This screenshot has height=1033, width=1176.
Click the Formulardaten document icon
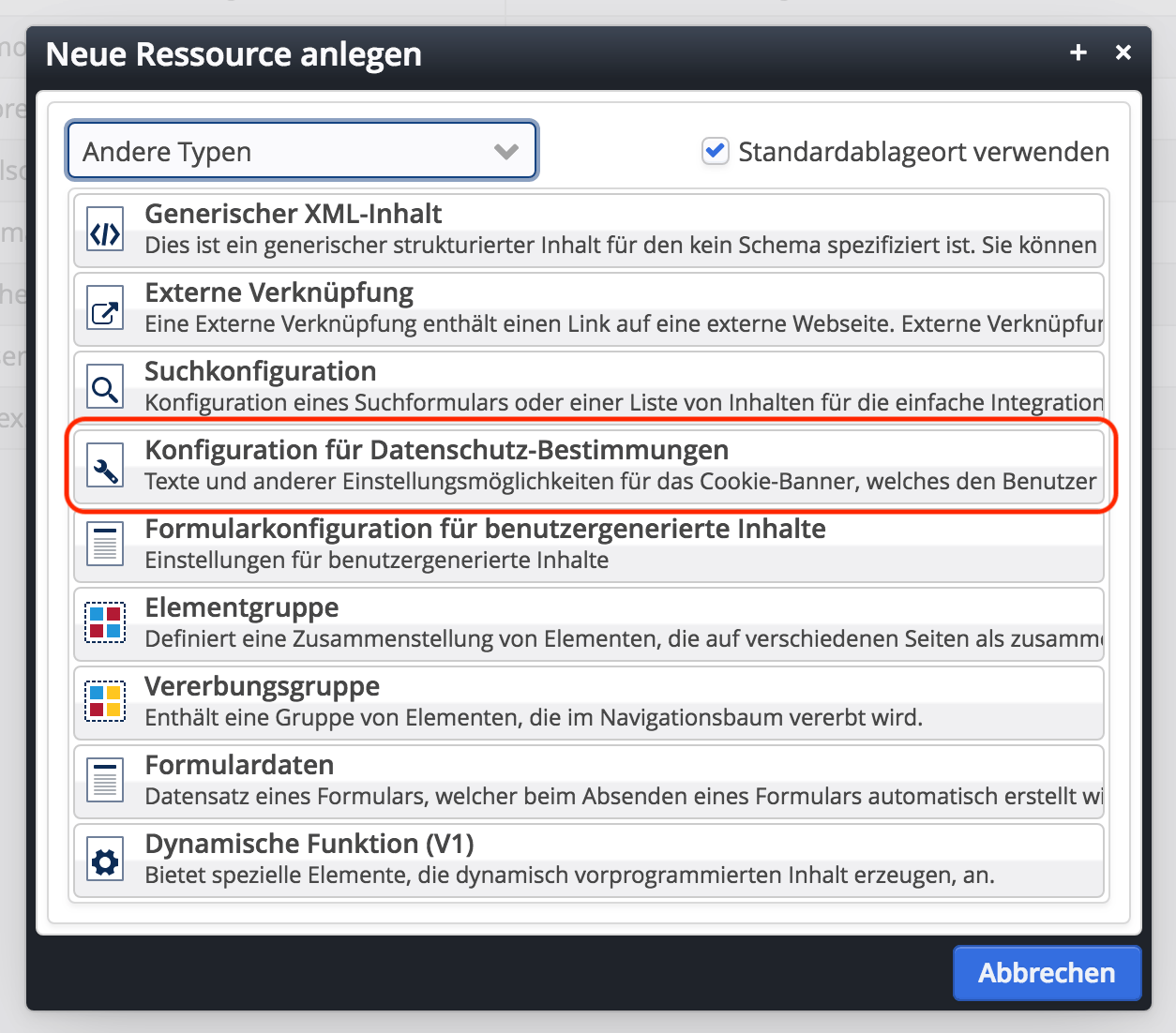105,781
